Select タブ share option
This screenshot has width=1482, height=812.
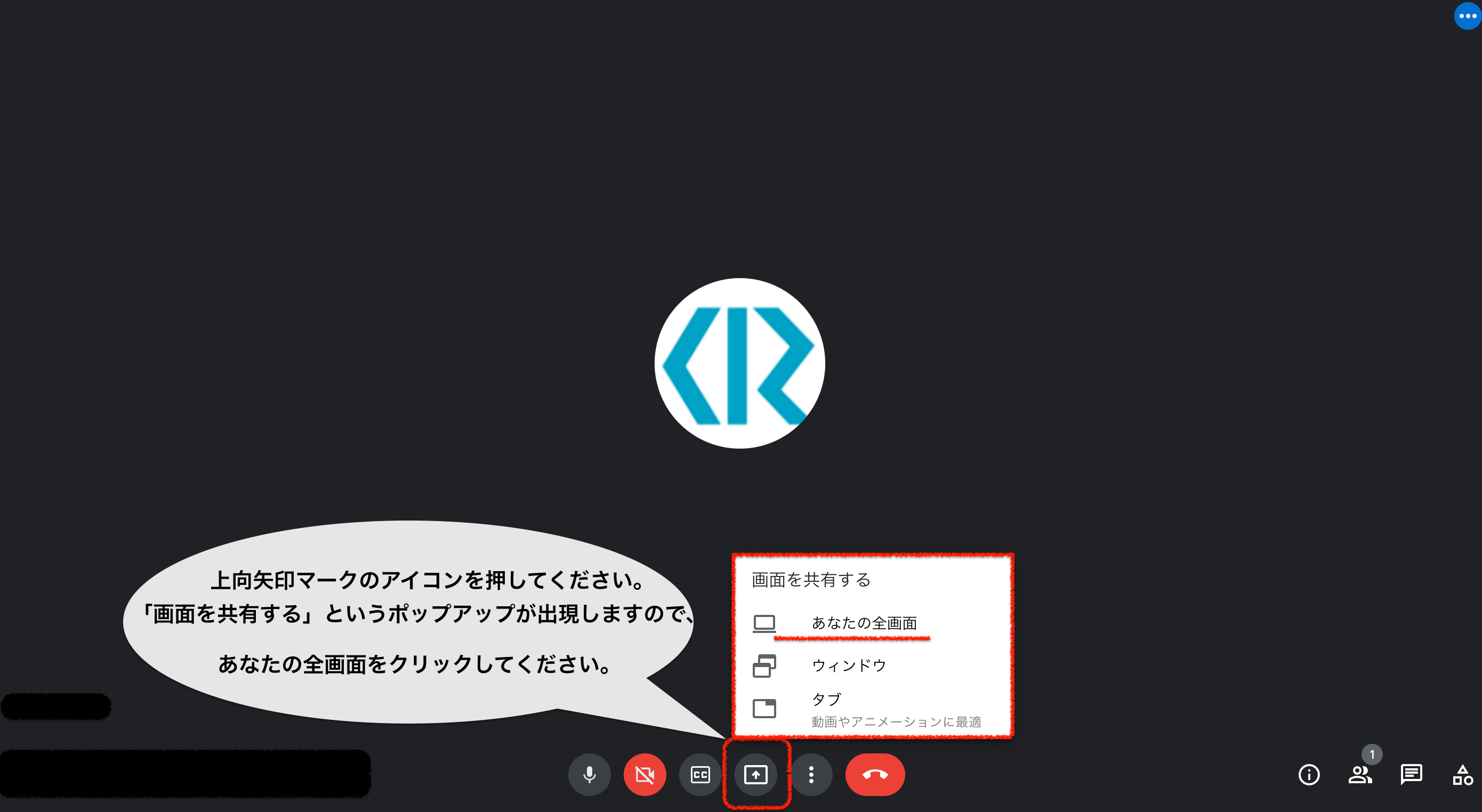coord(826,699)
